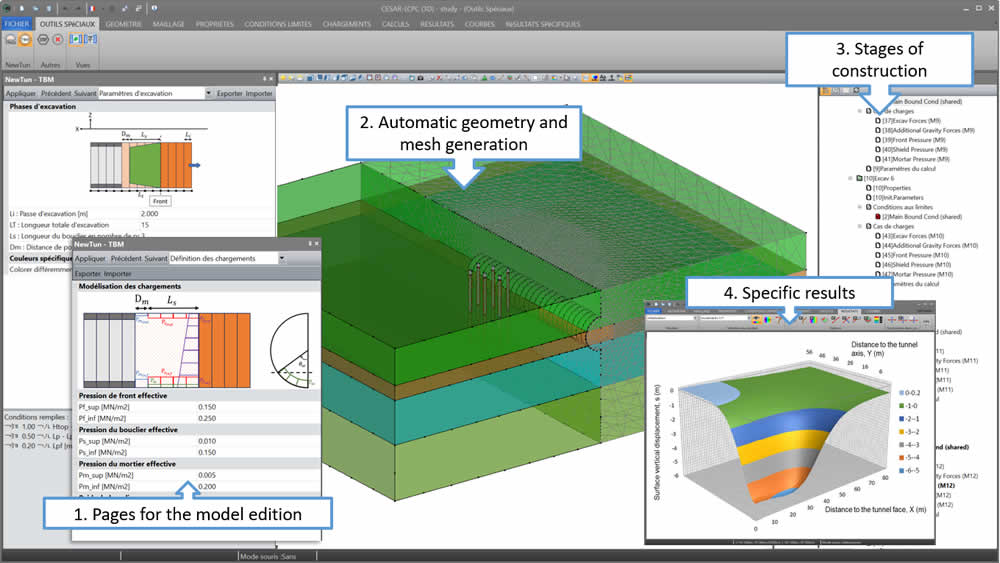
Task: Click the red X icon in Autres group
Action: point(58,40)
